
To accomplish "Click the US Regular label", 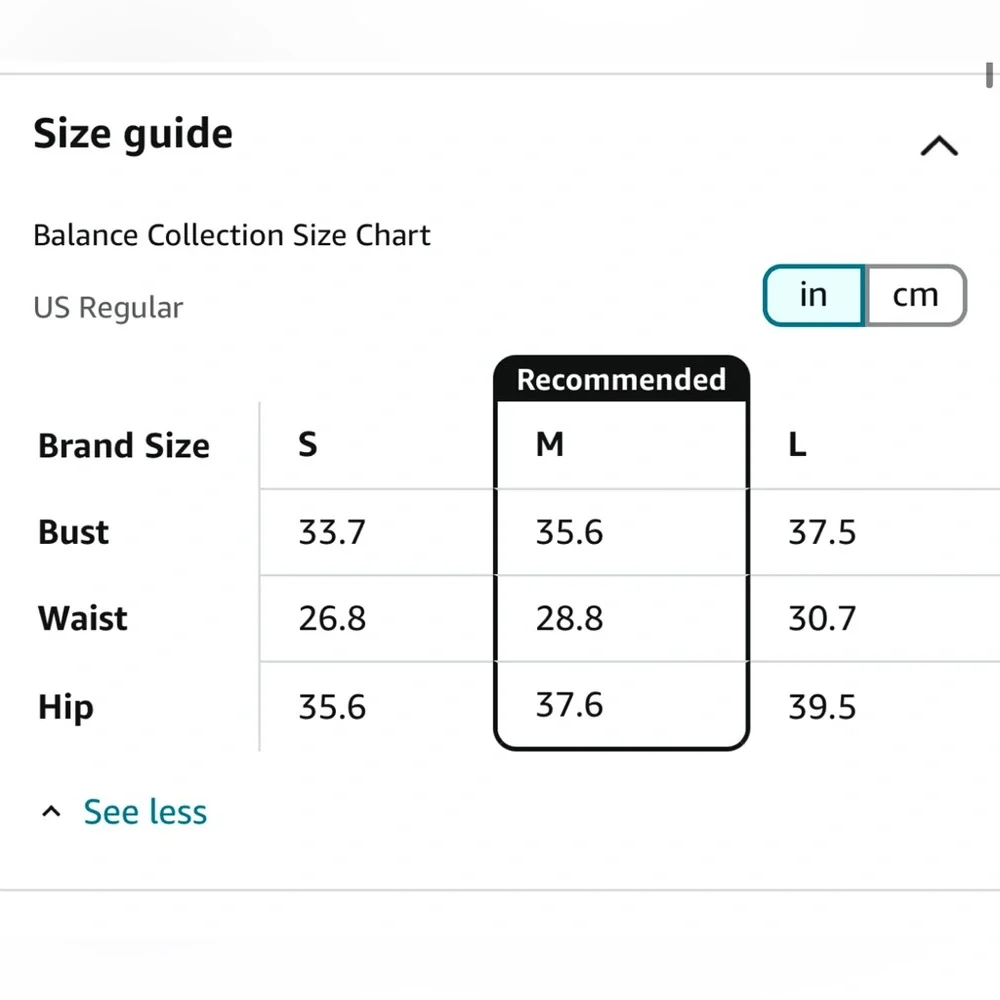I will [x=108, y=307].
